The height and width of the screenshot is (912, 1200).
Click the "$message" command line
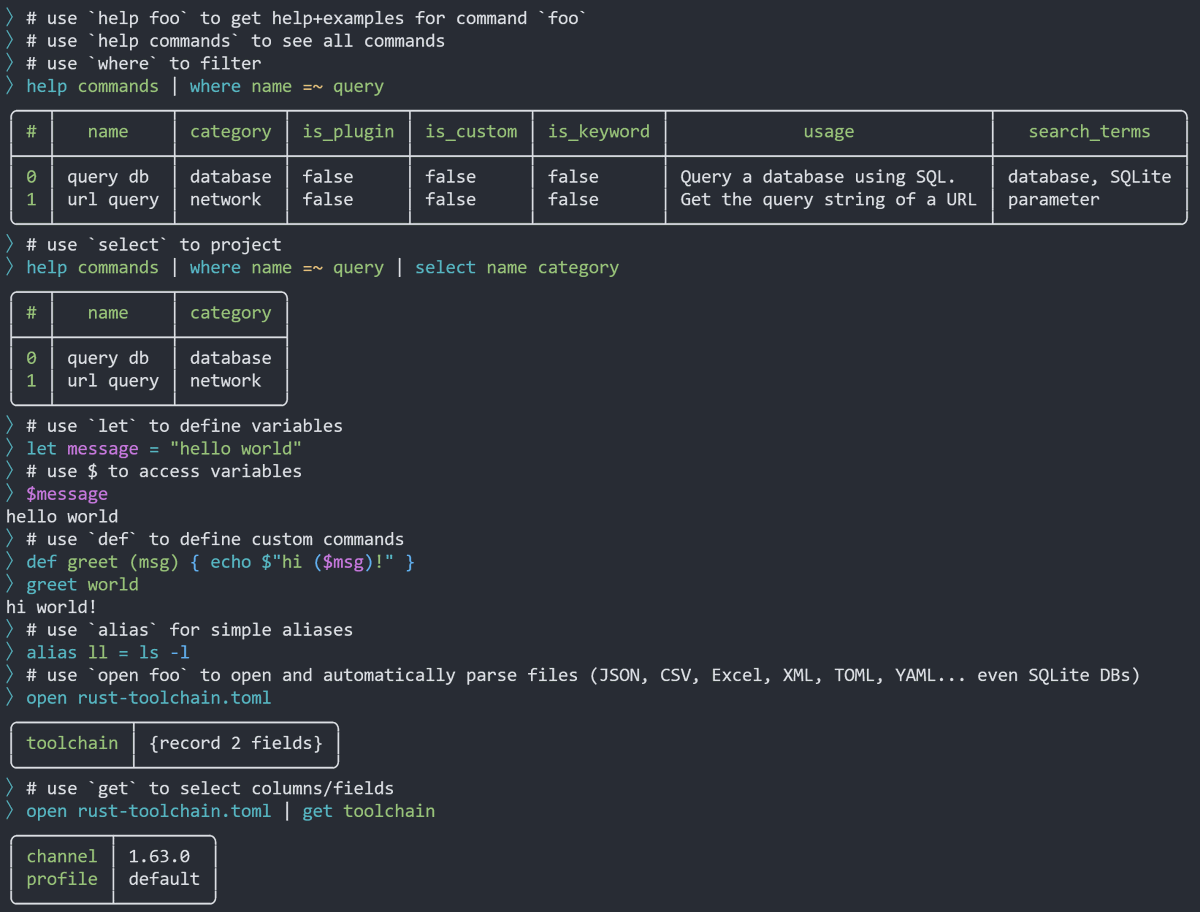point(67,493)
